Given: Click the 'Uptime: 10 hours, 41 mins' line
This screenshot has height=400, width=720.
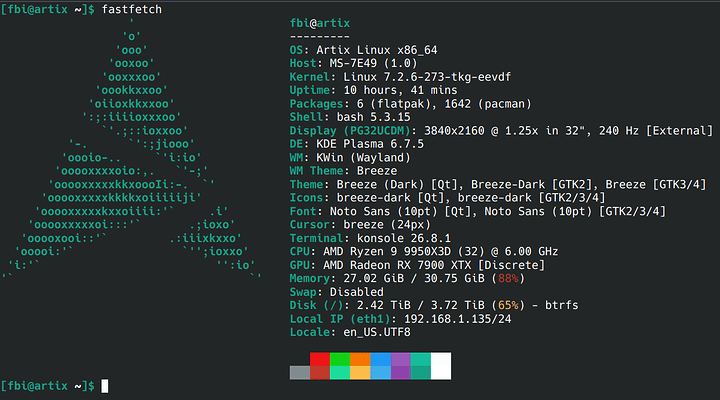Looking at the screenshot, I should [x=373, y=90].
